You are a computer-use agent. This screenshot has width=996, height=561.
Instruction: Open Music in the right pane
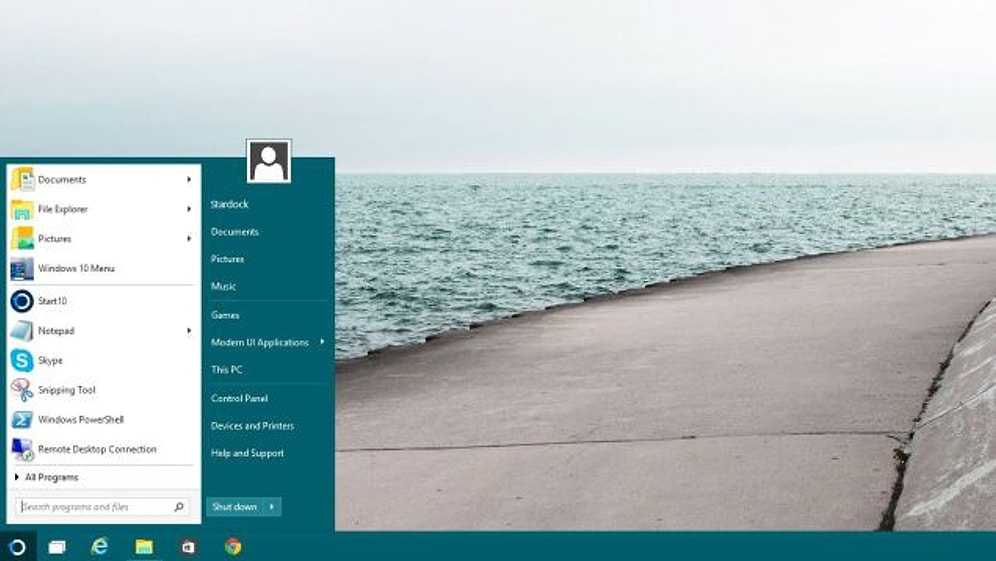[x=223, y=287]
